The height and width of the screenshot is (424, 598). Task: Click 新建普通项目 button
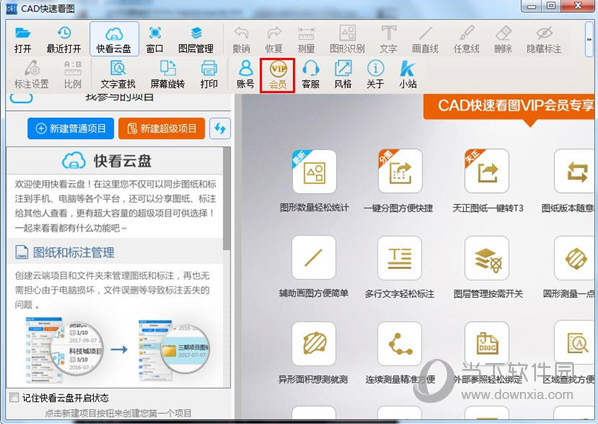[71, 128]
